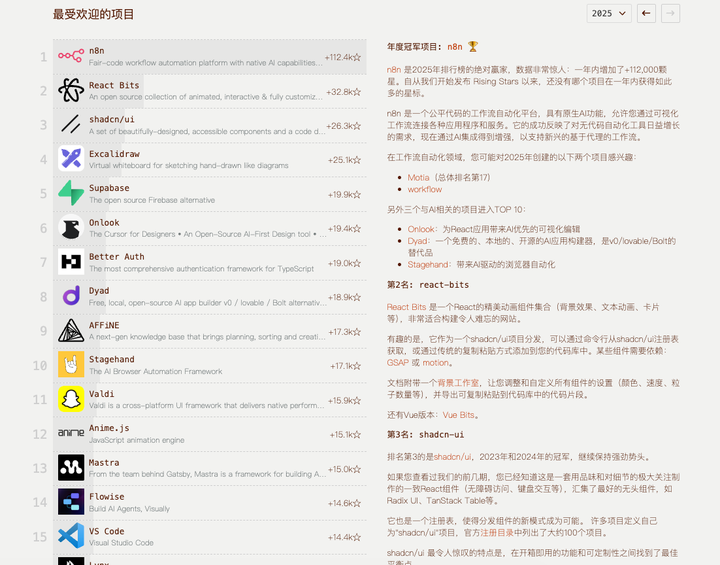Click Onlook link in article bullet list
This screenshot has width=720, height=565.
421,229
